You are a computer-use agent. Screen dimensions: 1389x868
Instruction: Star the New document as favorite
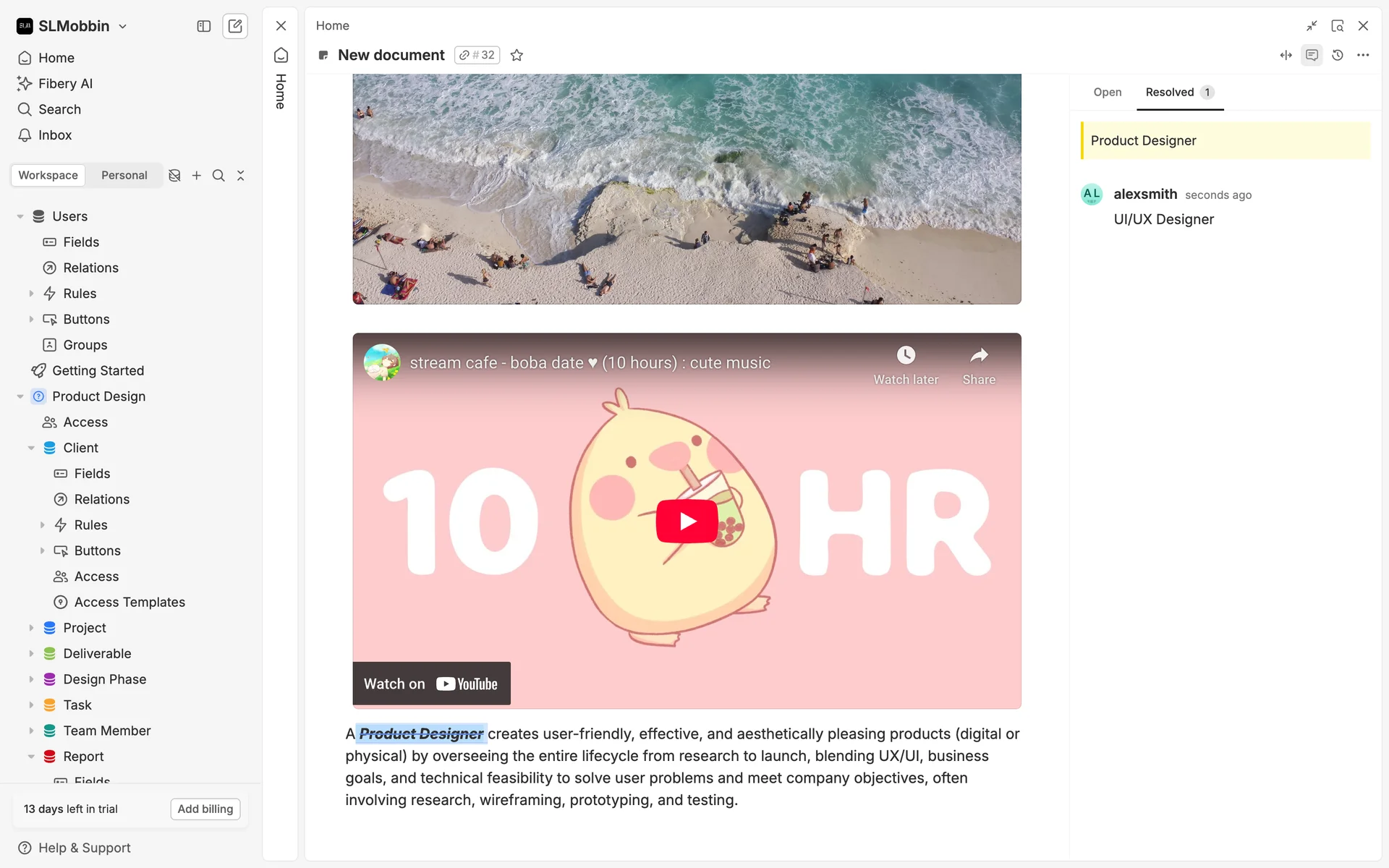tap(517, 55)
